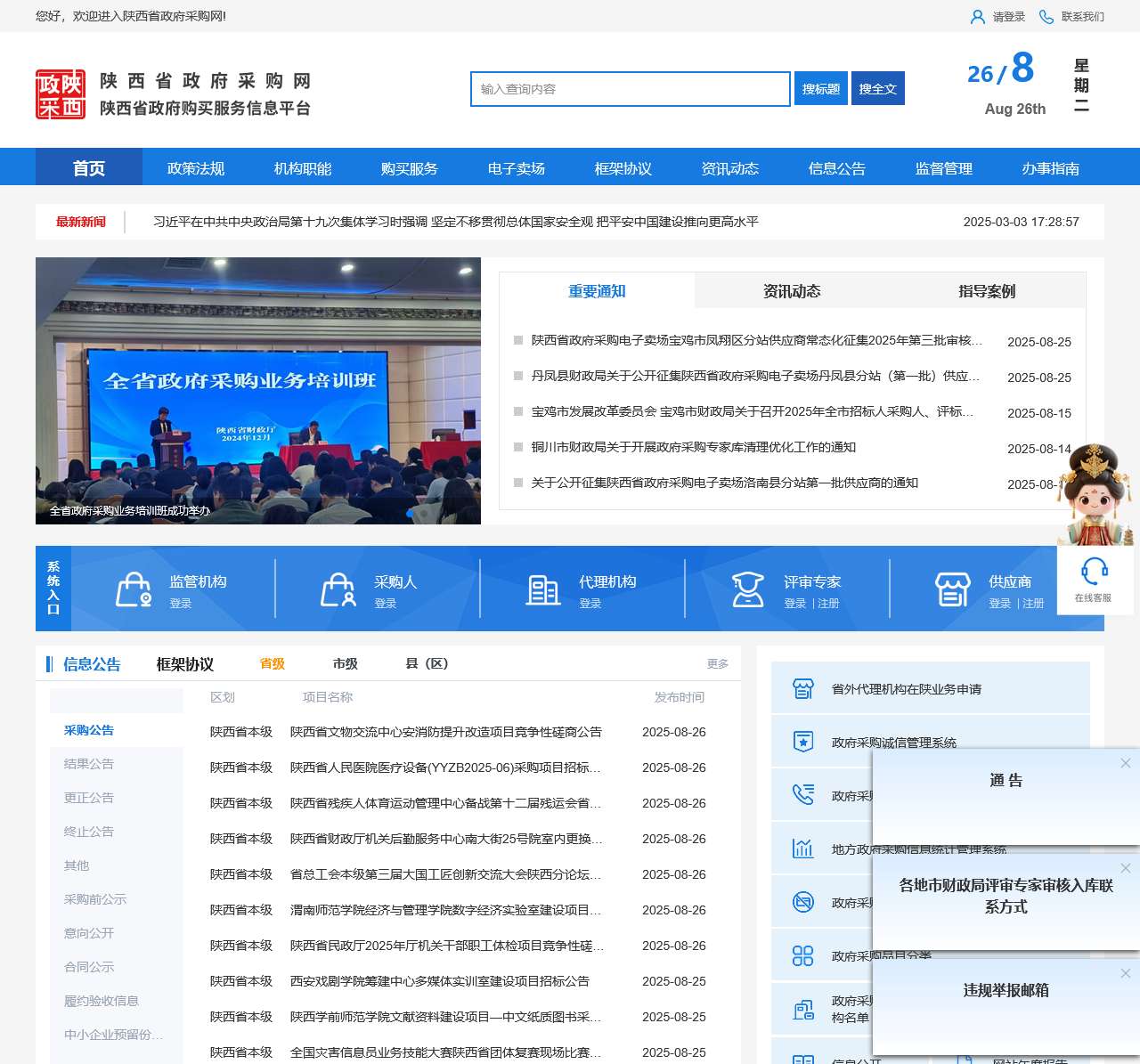Switch to the 指导案例 tab
Screen dimensions: 1140x1064
click(x=989, y=290)
